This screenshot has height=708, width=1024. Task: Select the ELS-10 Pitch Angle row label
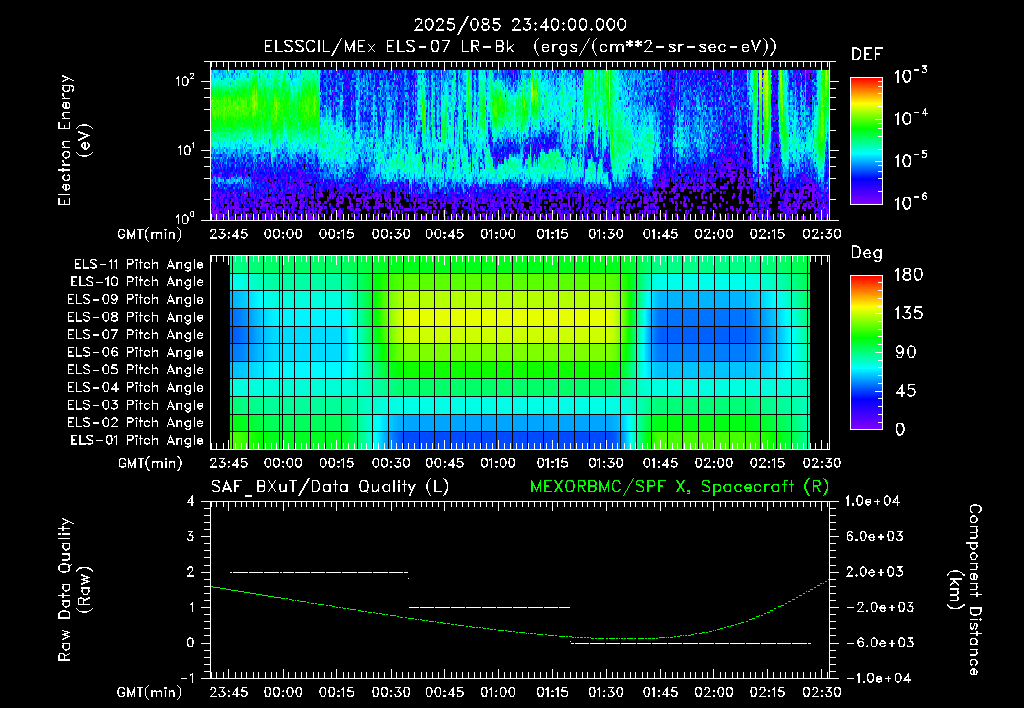[x=137, y=282]
